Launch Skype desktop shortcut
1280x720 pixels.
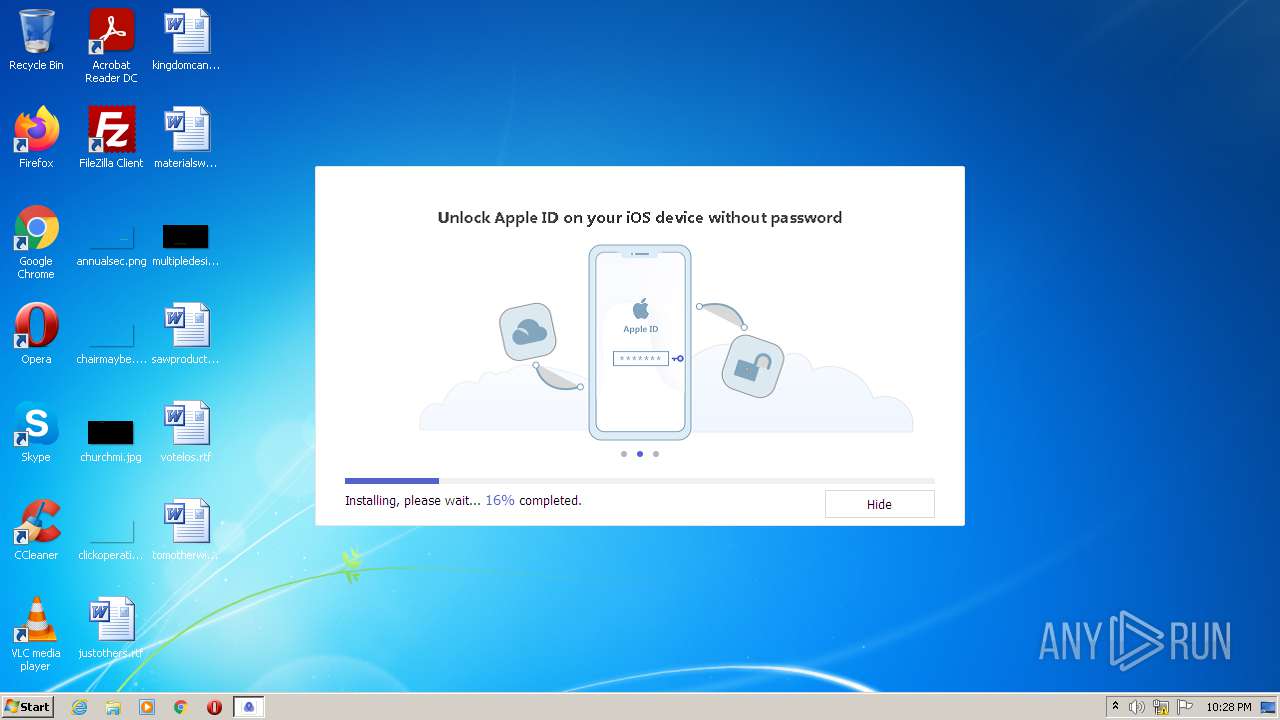[36, 432]
